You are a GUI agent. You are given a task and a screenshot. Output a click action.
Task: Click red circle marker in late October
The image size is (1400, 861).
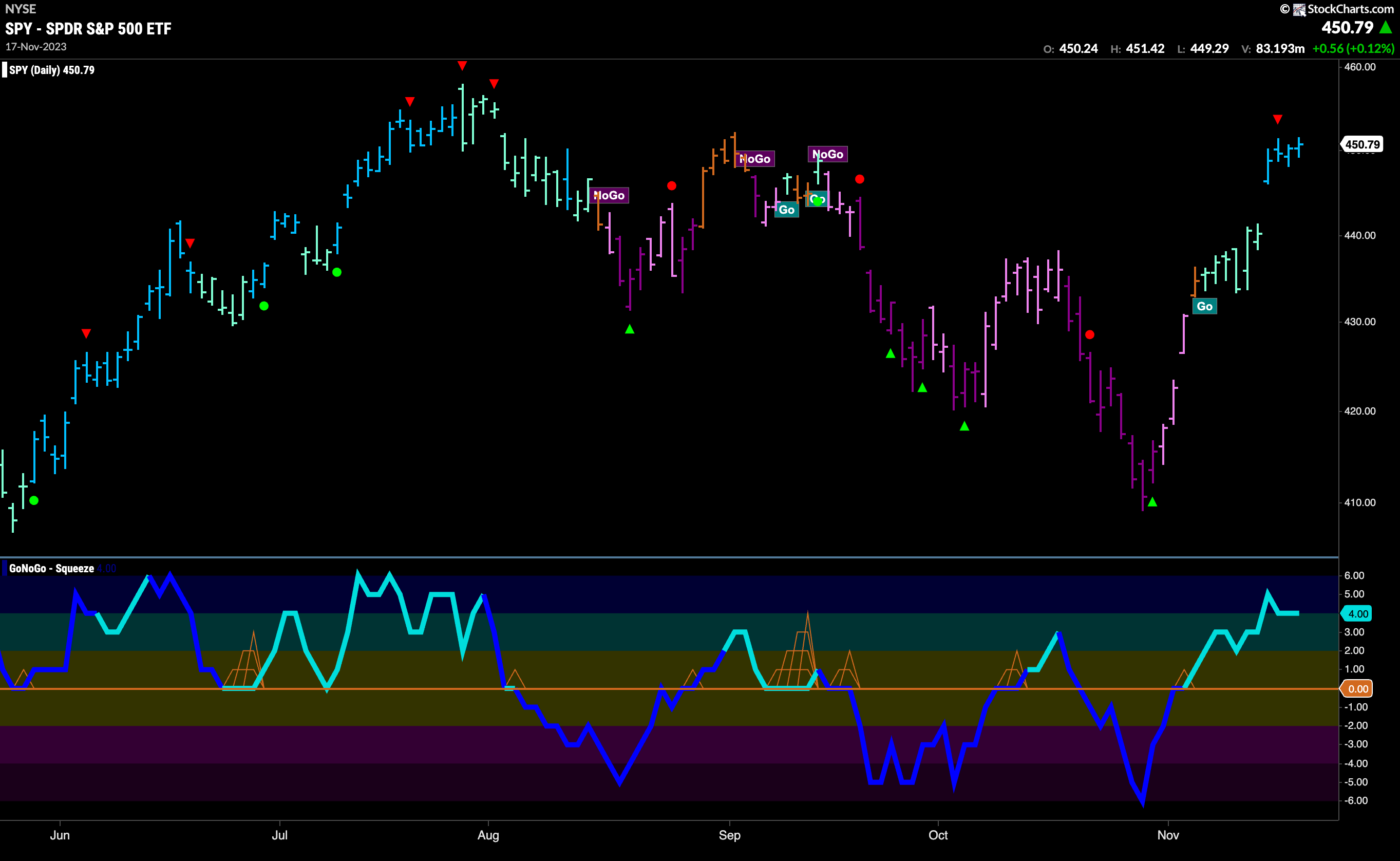tap(1090, 335)
